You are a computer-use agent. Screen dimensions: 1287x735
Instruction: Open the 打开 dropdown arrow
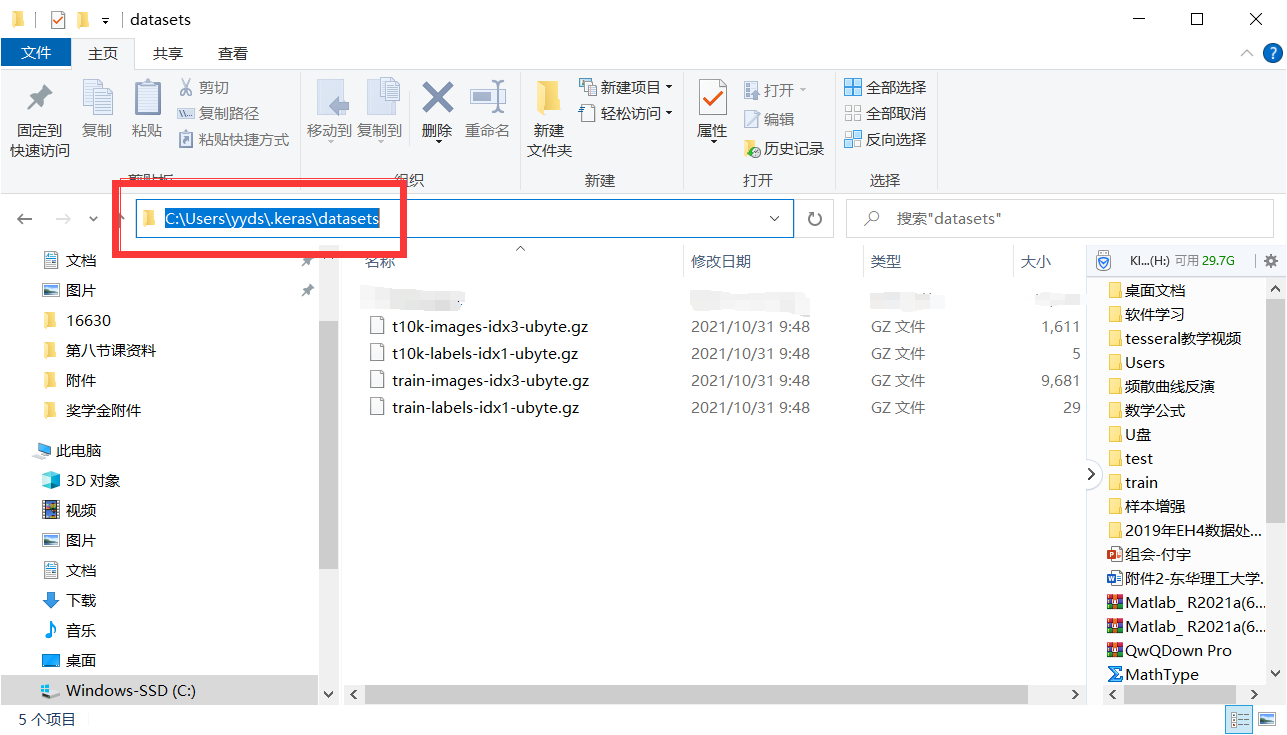point(803,88)
